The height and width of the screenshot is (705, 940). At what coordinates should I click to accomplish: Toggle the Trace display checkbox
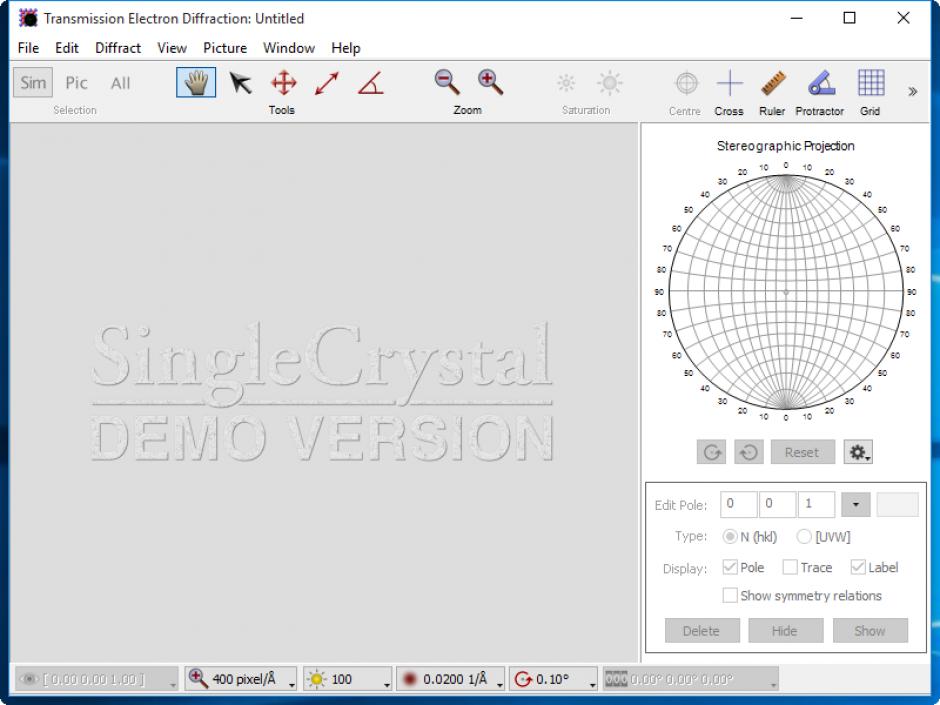pos(790,567)
